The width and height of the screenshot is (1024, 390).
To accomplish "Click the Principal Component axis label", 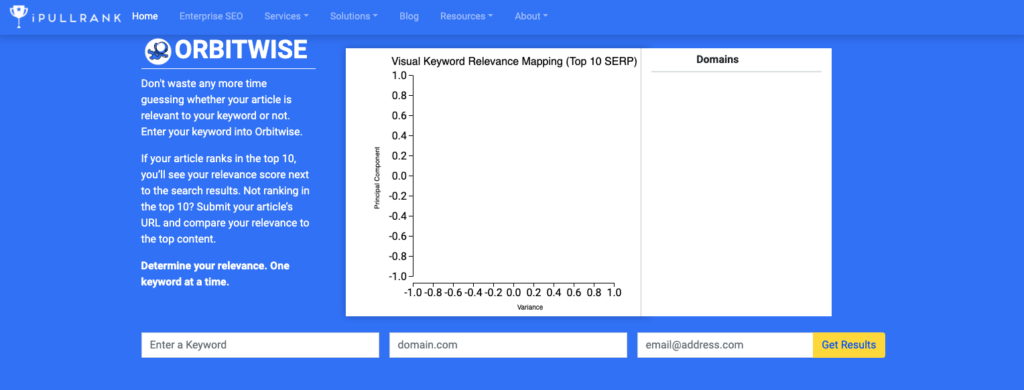I will click(377, 178).
